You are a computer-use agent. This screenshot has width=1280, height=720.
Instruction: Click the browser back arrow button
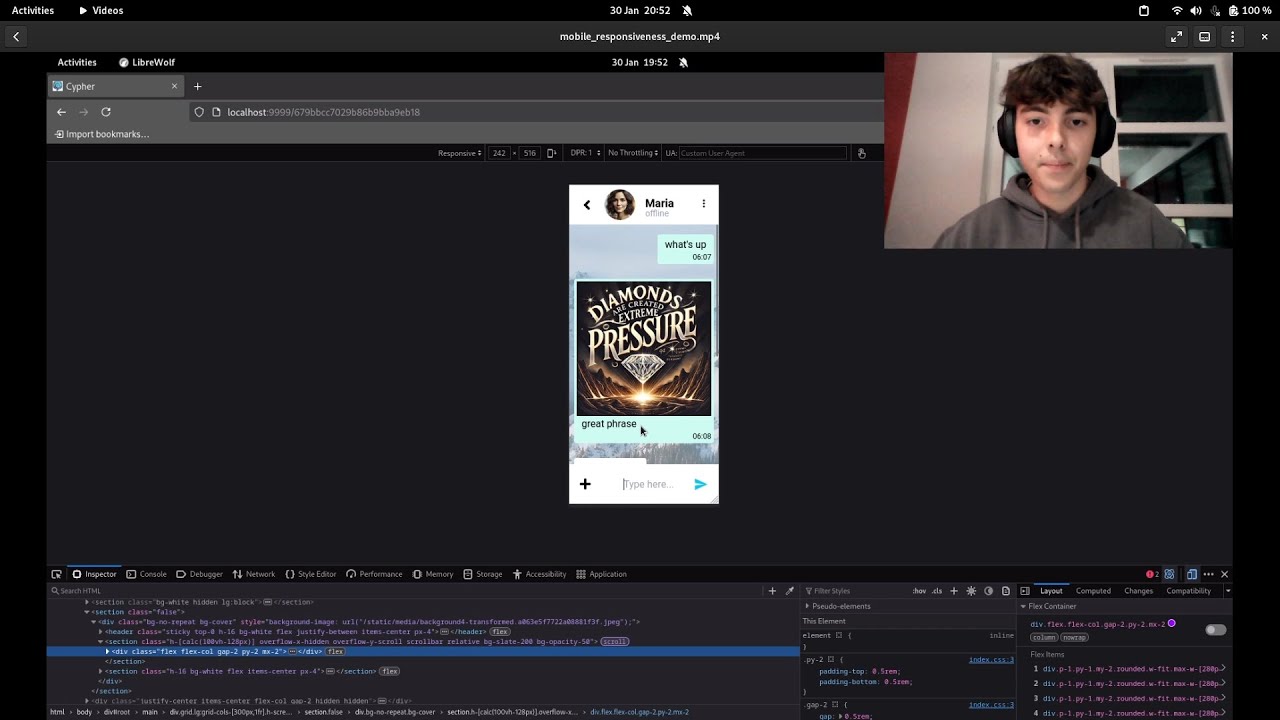61,112
